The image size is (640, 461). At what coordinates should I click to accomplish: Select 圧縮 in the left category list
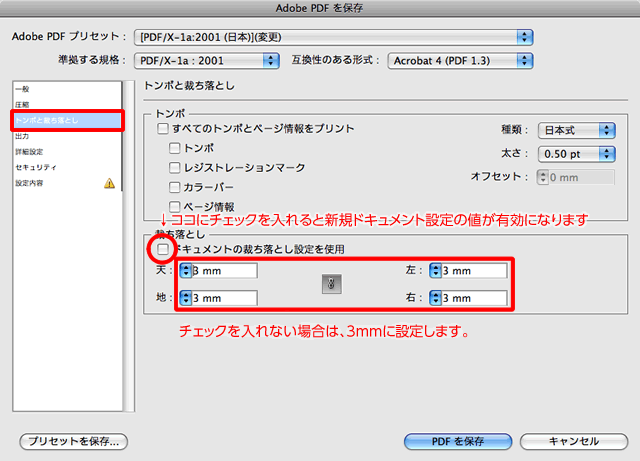[22, 104]
